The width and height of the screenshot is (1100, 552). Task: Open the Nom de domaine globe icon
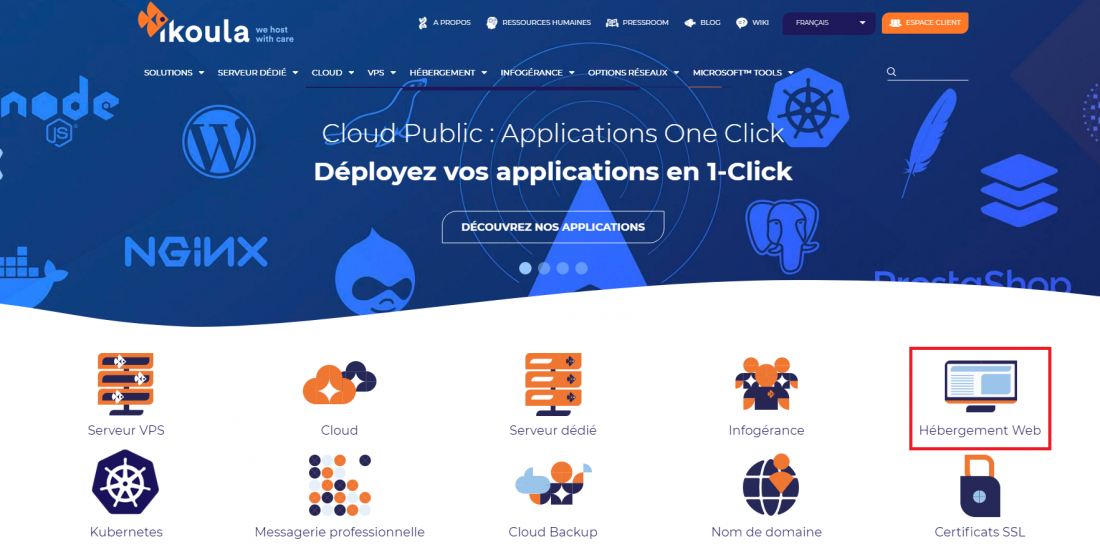(770, 484)
